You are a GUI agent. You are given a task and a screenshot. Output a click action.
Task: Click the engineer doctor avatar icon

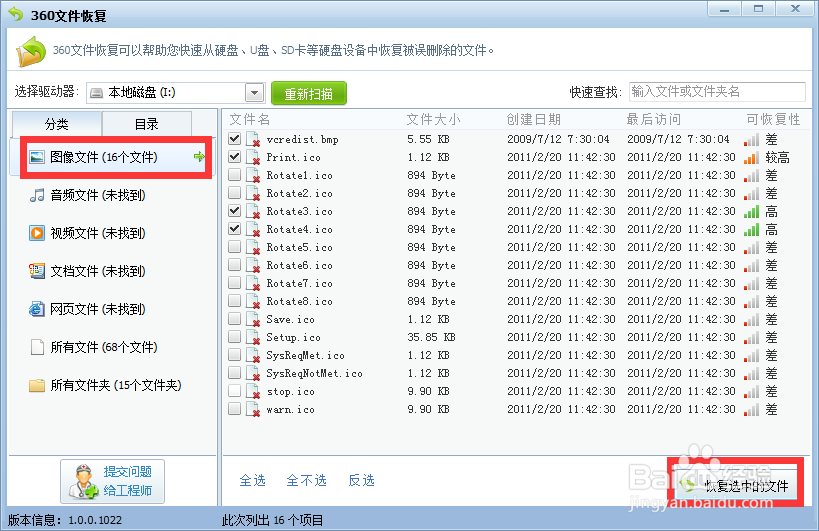click(83, 482)
